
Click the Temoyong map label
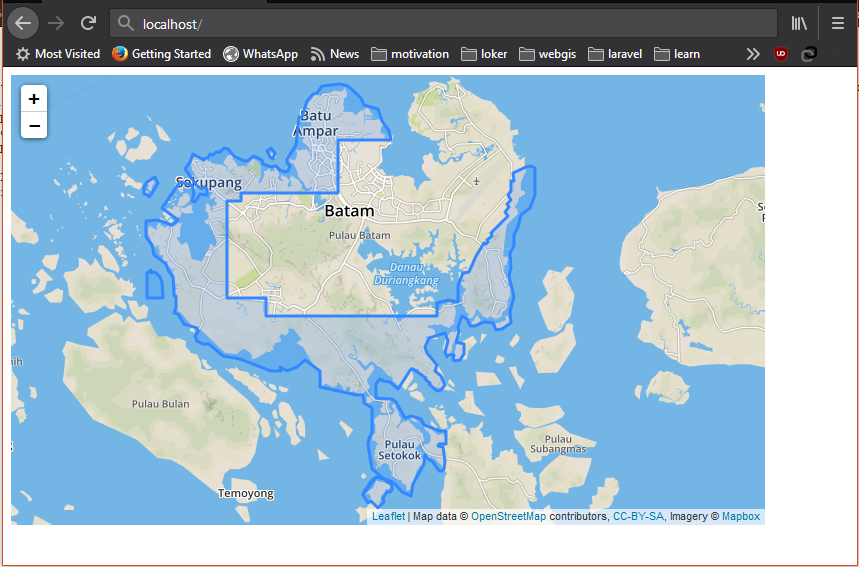point(245,494)
